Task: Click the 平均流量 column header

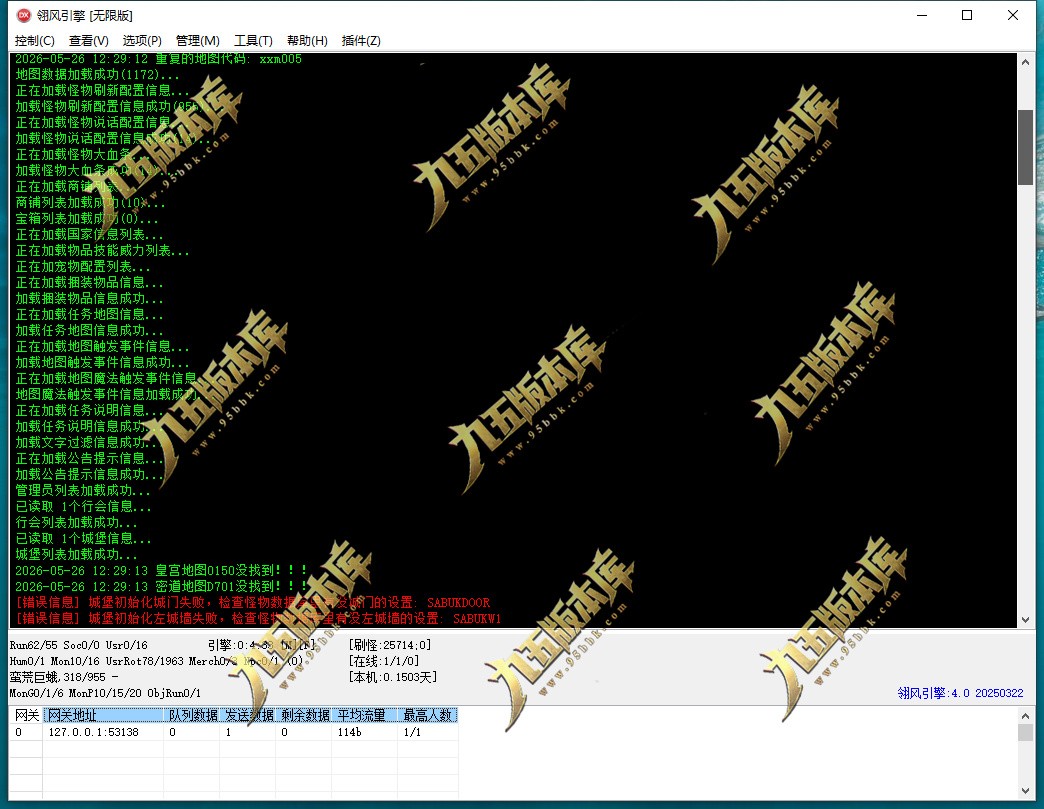Action: (x=365, y=715)
